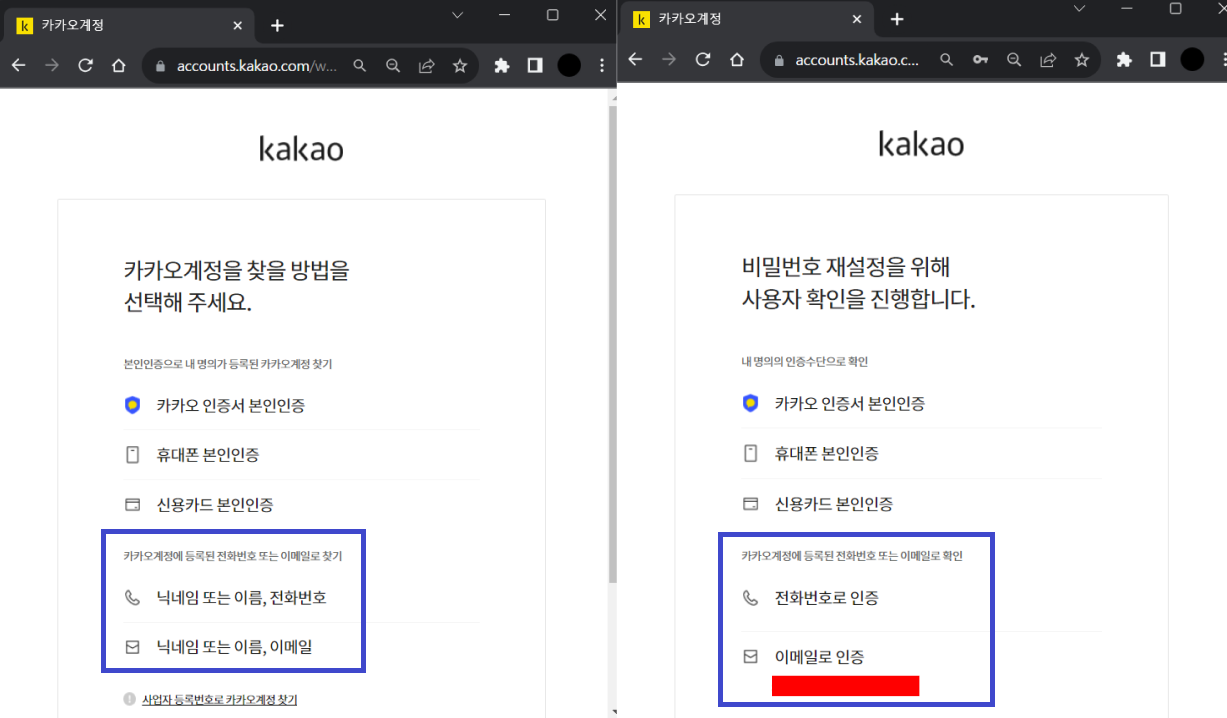This screenshot has height=718, width=1227.
Task: Click forward arrow in right browser window
Action: click(670, 60)
